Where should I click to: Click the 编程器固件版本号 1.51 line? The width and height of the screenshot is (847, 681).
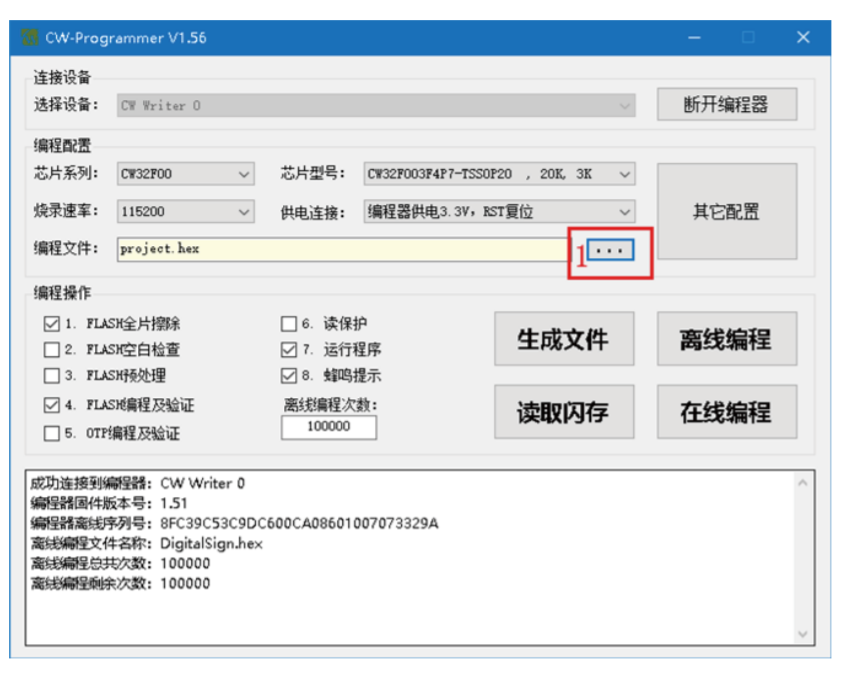pyautogui.click(x=109, y=503)
